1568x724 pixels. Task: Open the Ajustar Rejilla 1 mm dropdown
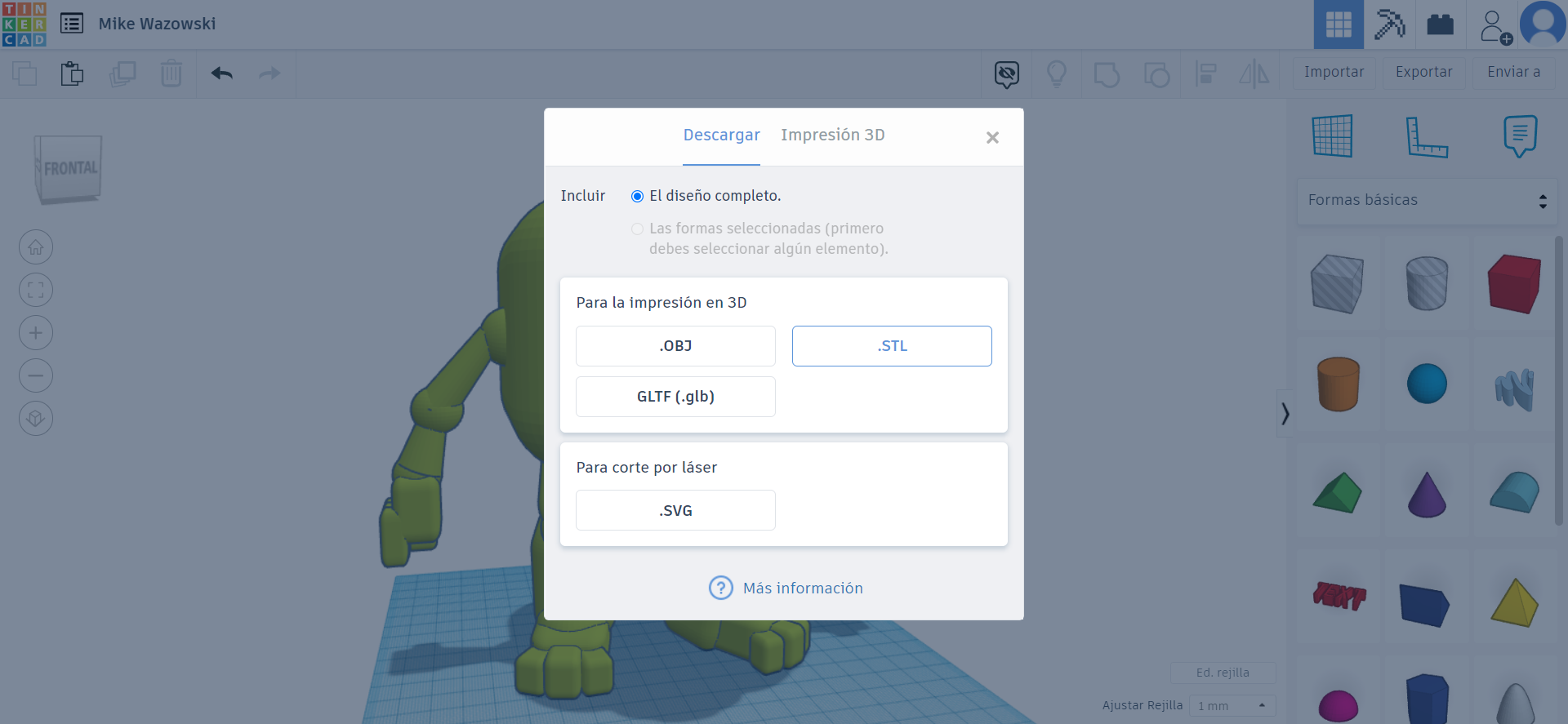(x=1232, y=705)
